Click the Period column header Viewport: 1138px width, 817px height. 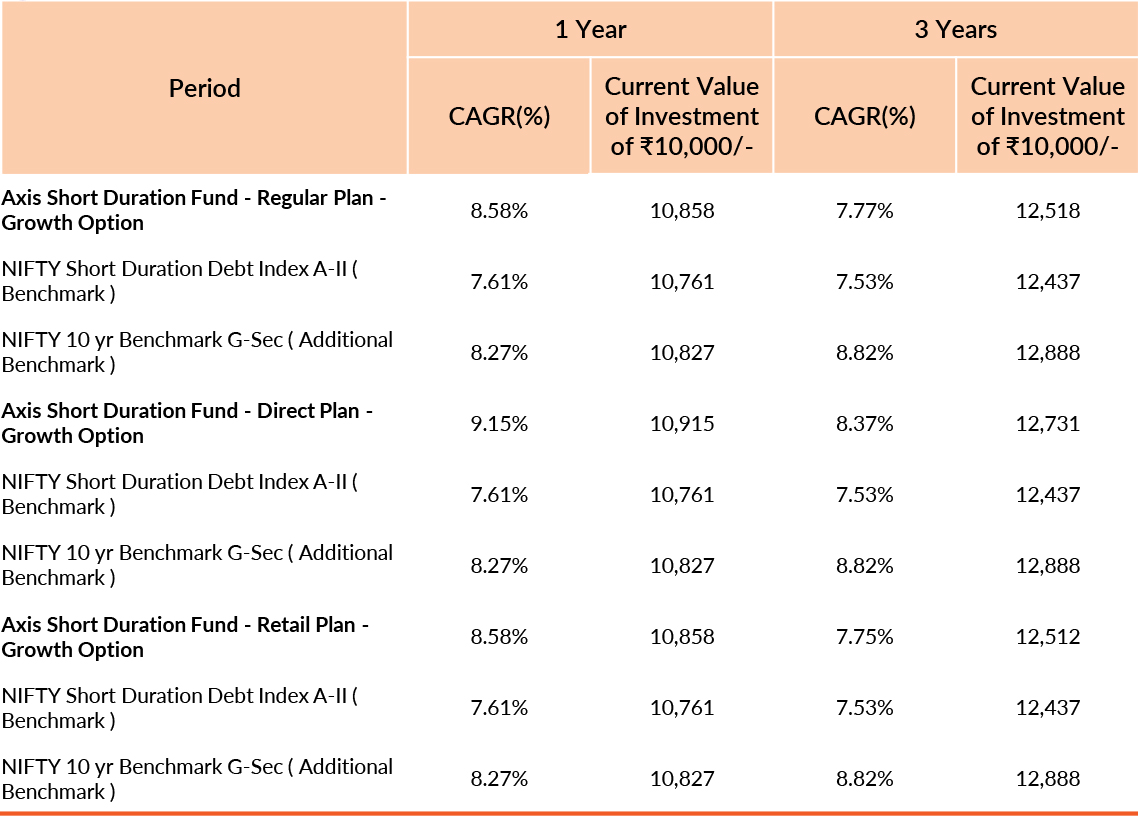coord(204,88)
